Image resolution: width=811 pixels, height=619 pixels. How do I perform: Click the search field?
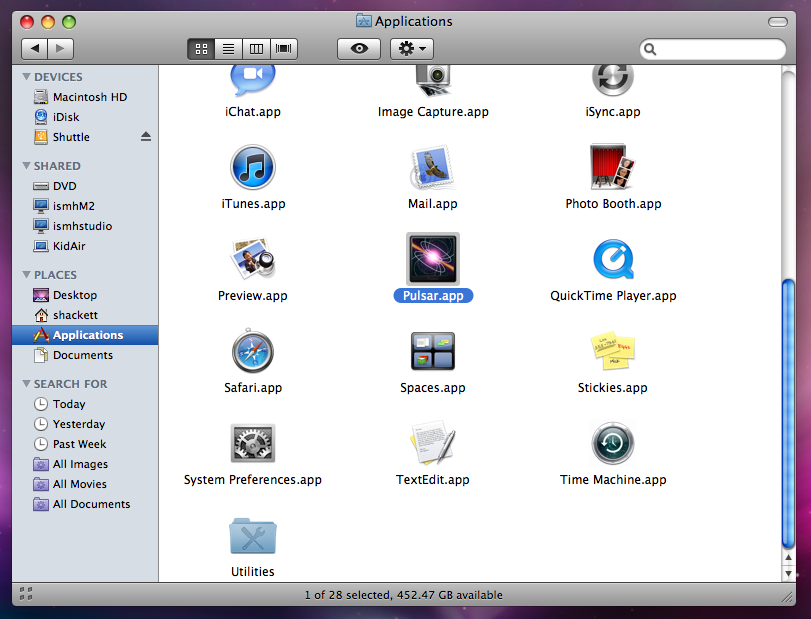[x=713, y=49]
